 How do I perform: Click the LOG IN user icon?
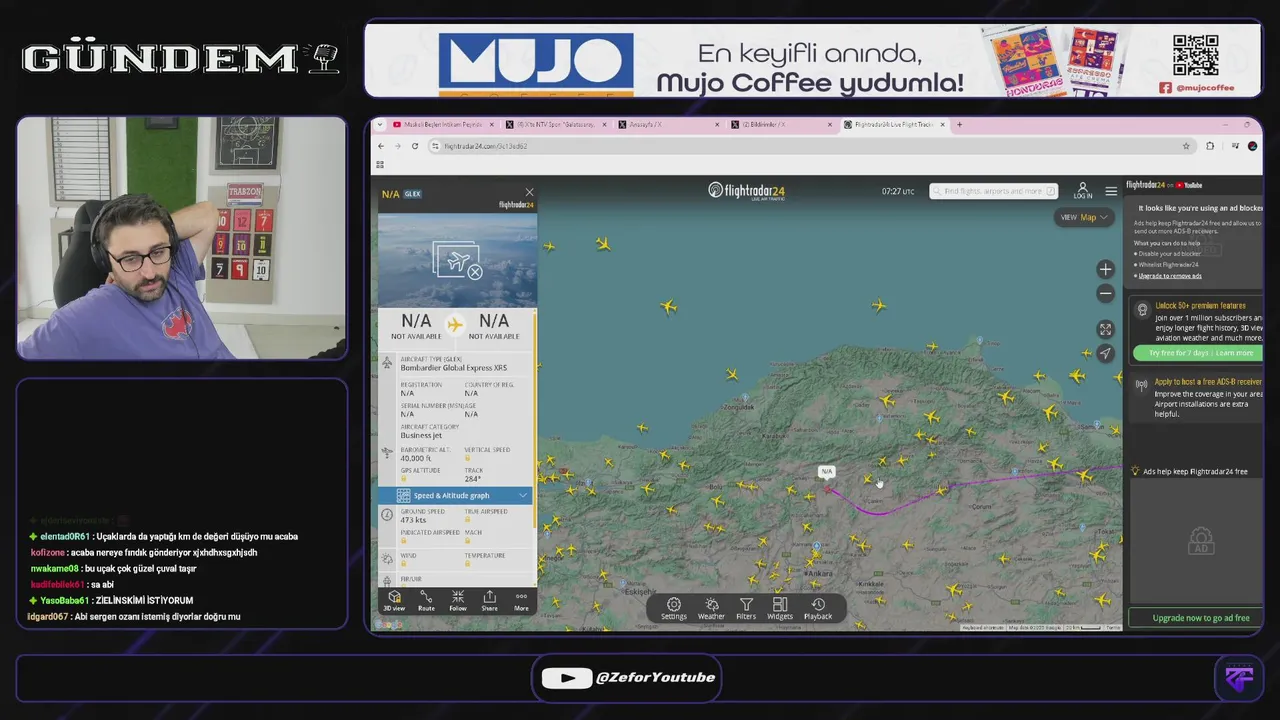tap(1083, 190)
